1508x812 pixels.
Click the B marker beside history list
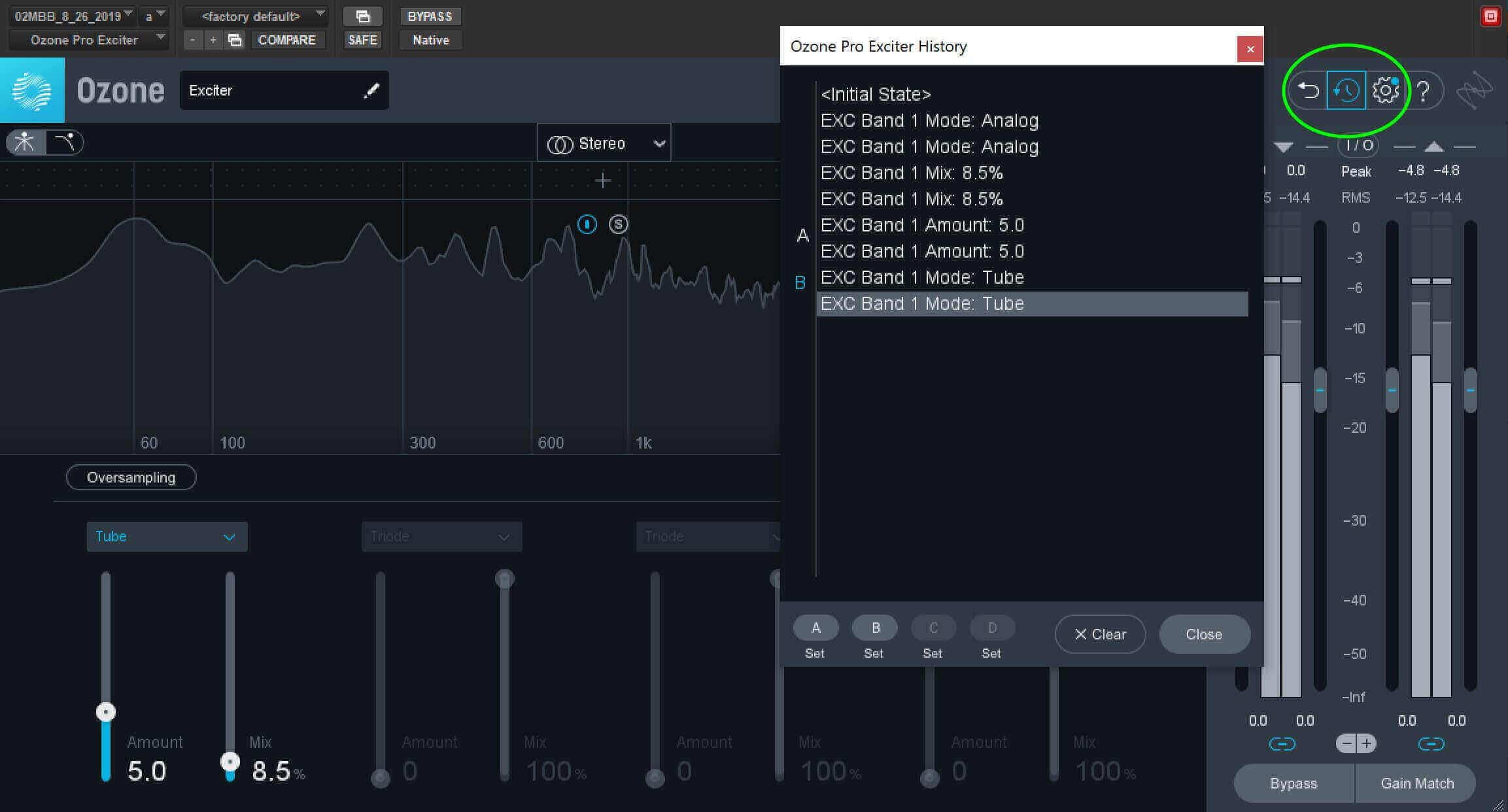point(800,282)
